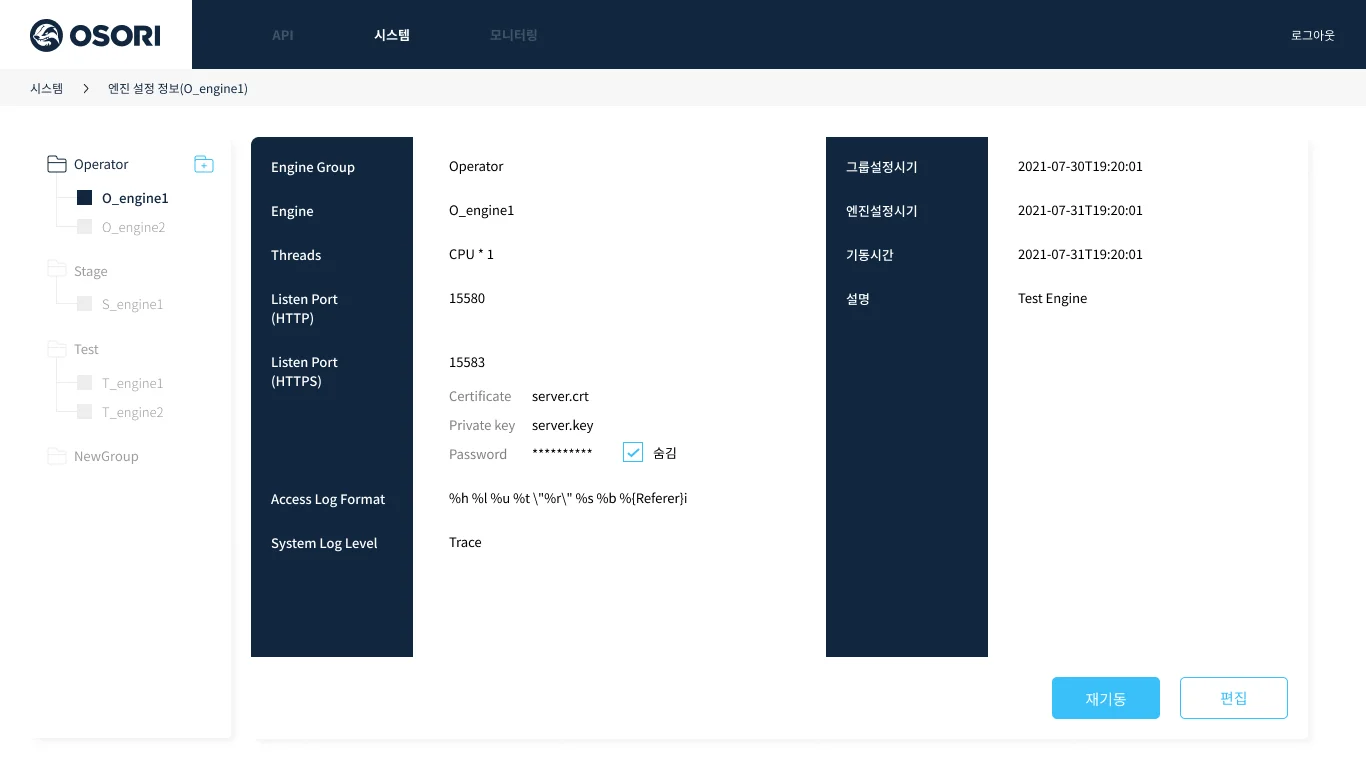The width and height of the screenshot is (1366, 768).
Task: Click the 재기동 button
Action: coord(1106,698)
